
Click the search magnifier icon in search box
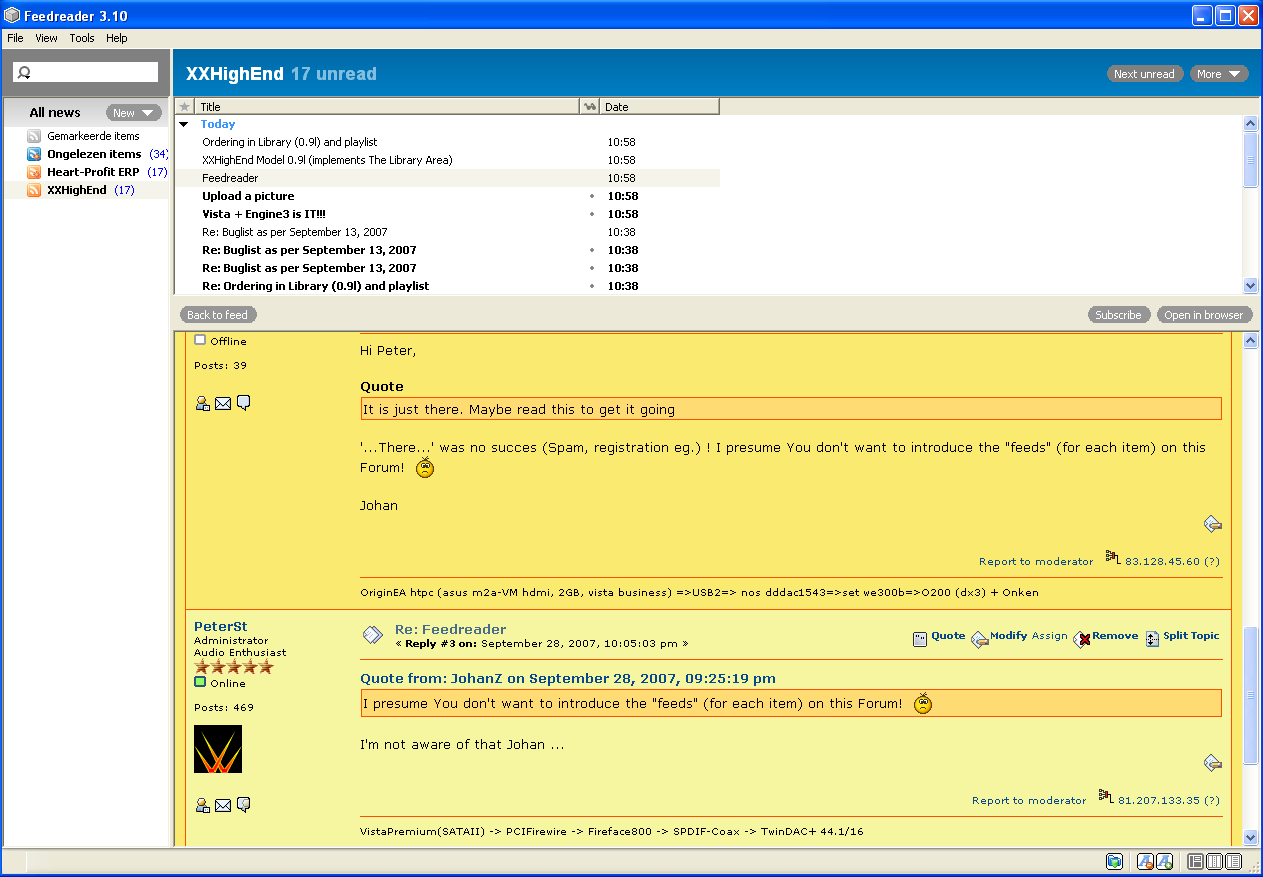(25, 73)
